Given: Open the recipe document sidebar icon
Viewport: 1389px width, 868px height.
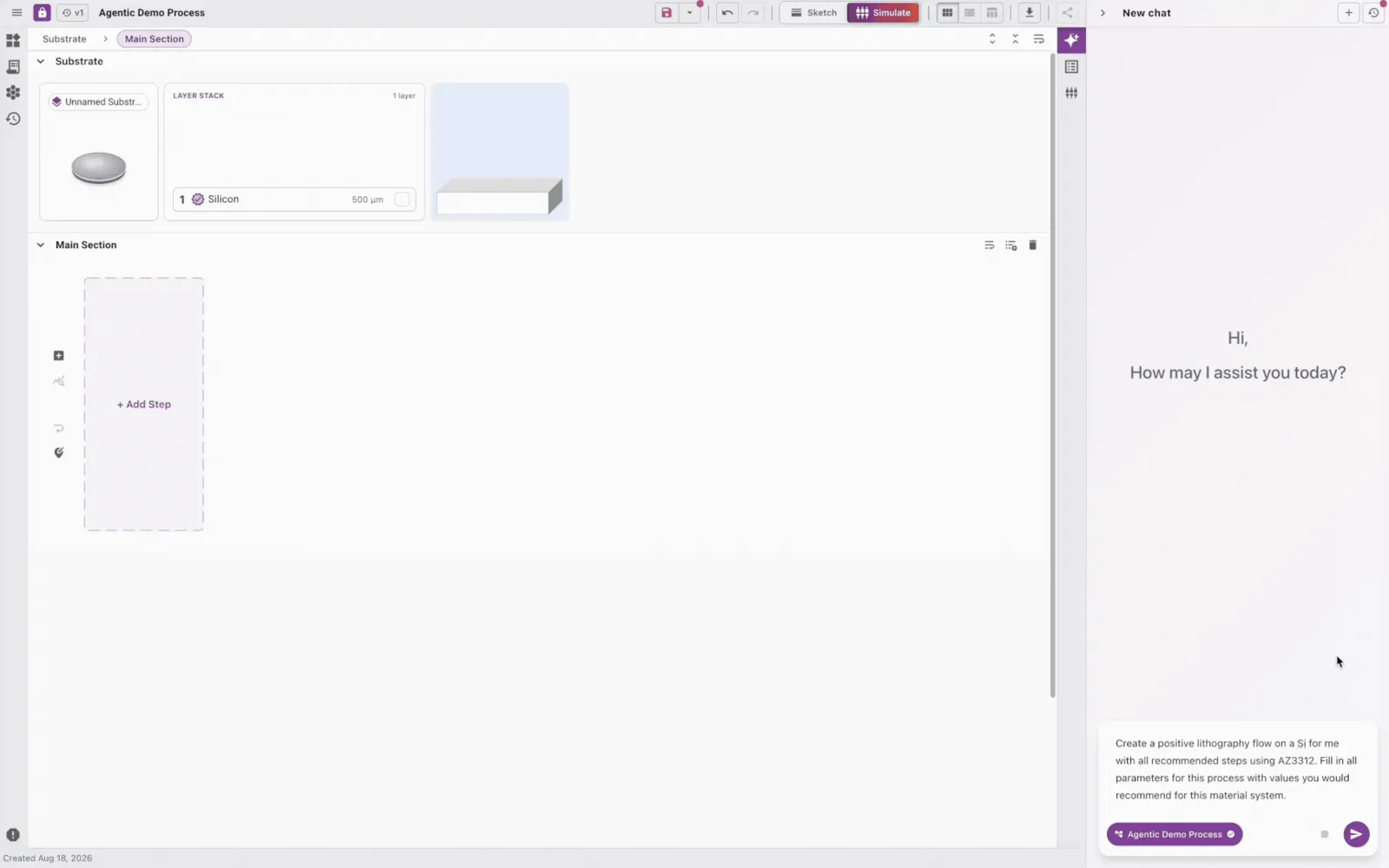Looking at the screenshot, I should [13, 67].
